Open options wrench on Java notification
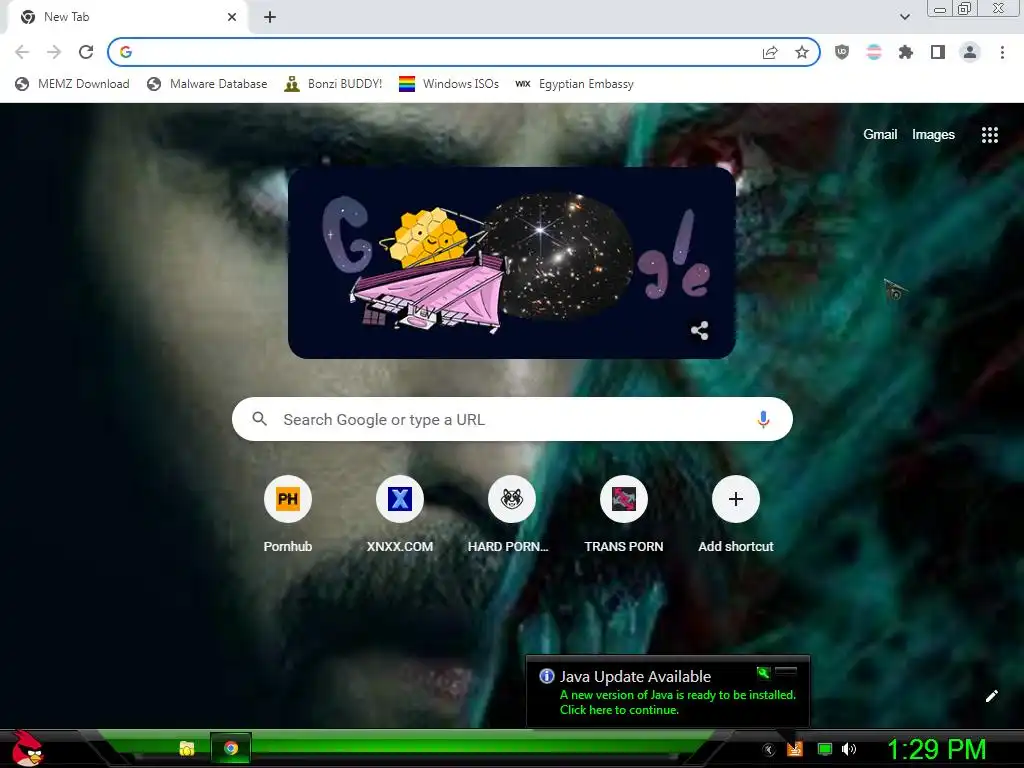The width and height of the screenshot is (1024, 768). 763,672
